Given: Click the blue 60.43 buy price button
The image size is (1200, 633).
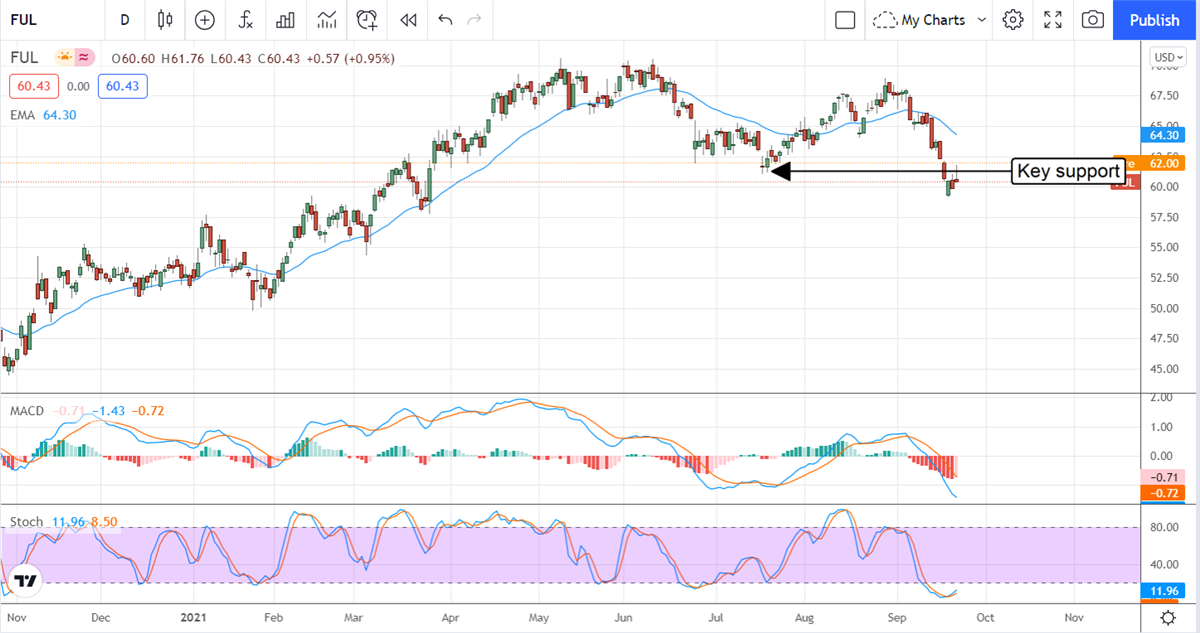Looking at the screenshot, I should (x=122, y=86).
